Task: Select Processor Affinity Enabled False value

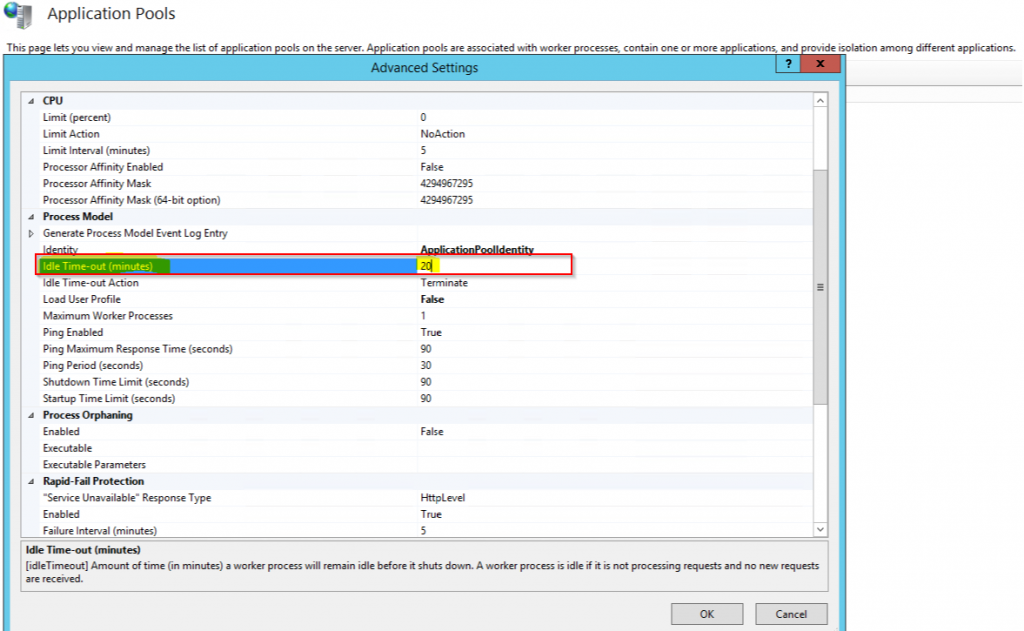Action: [432, 167]
